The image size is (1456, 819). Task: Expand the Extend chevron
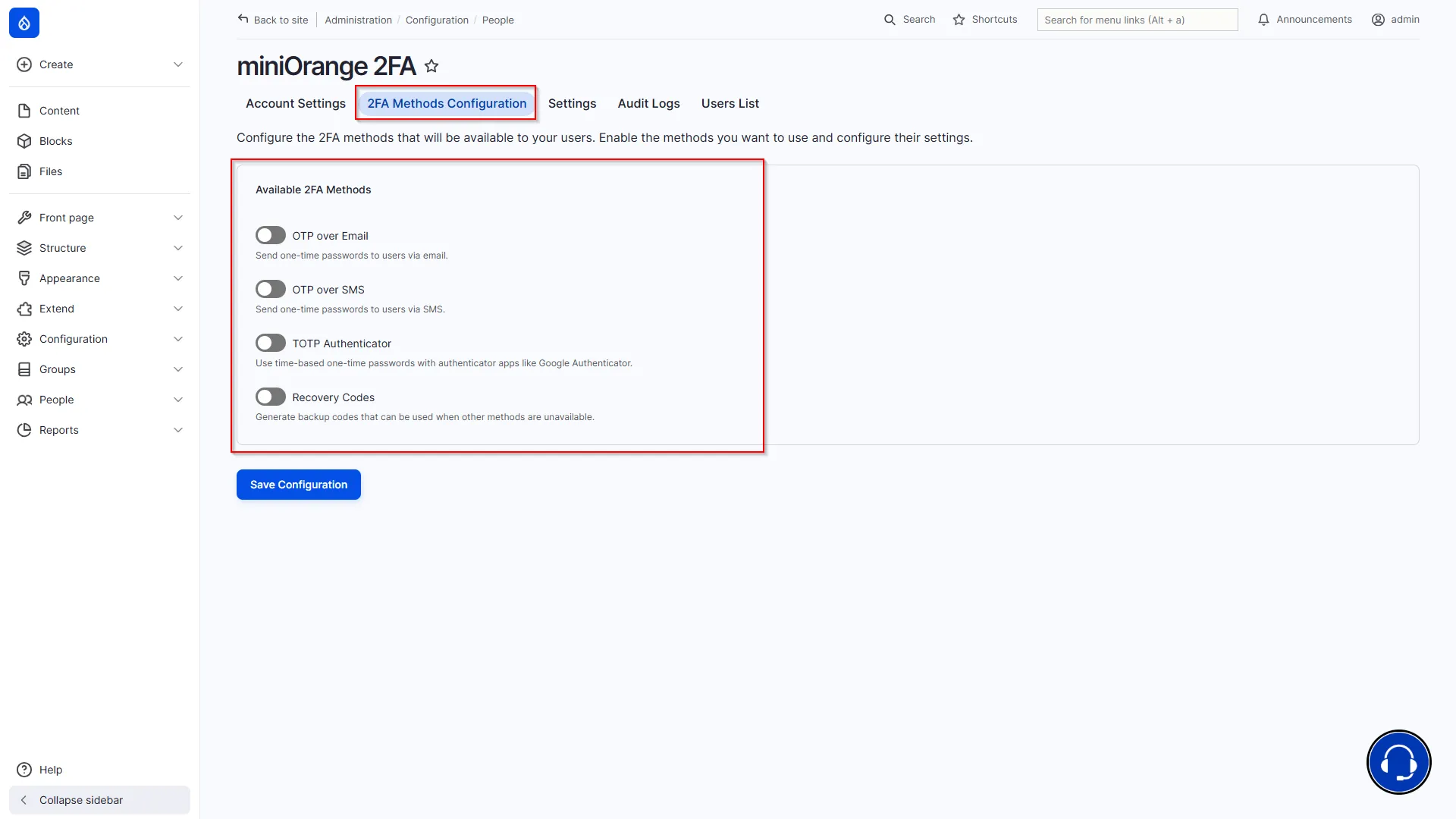178,309
